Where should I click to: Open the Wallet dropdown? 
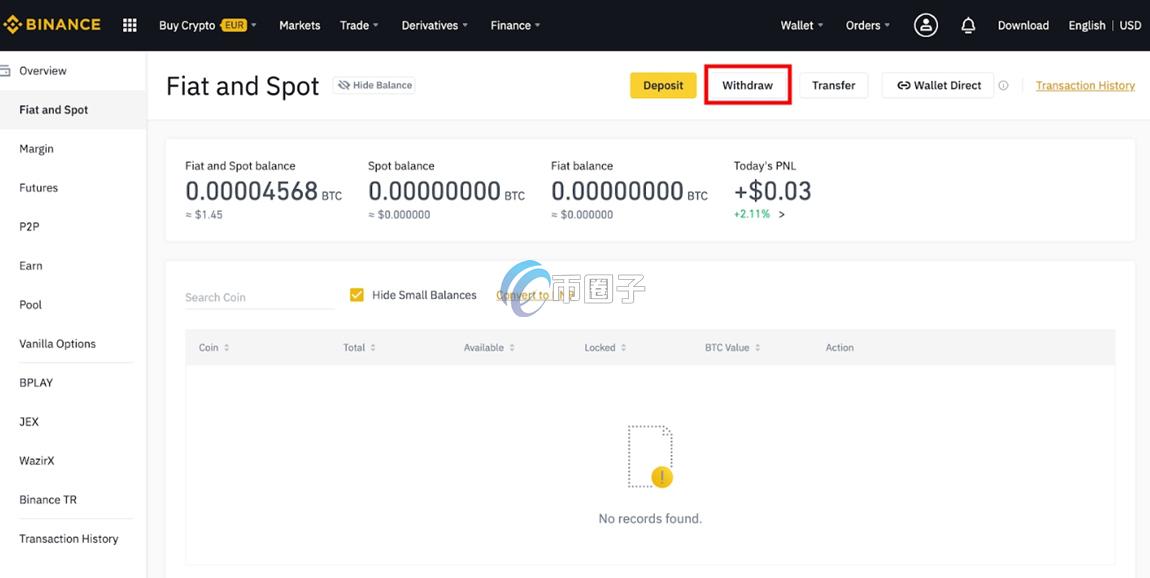click(x=802, y=25)
